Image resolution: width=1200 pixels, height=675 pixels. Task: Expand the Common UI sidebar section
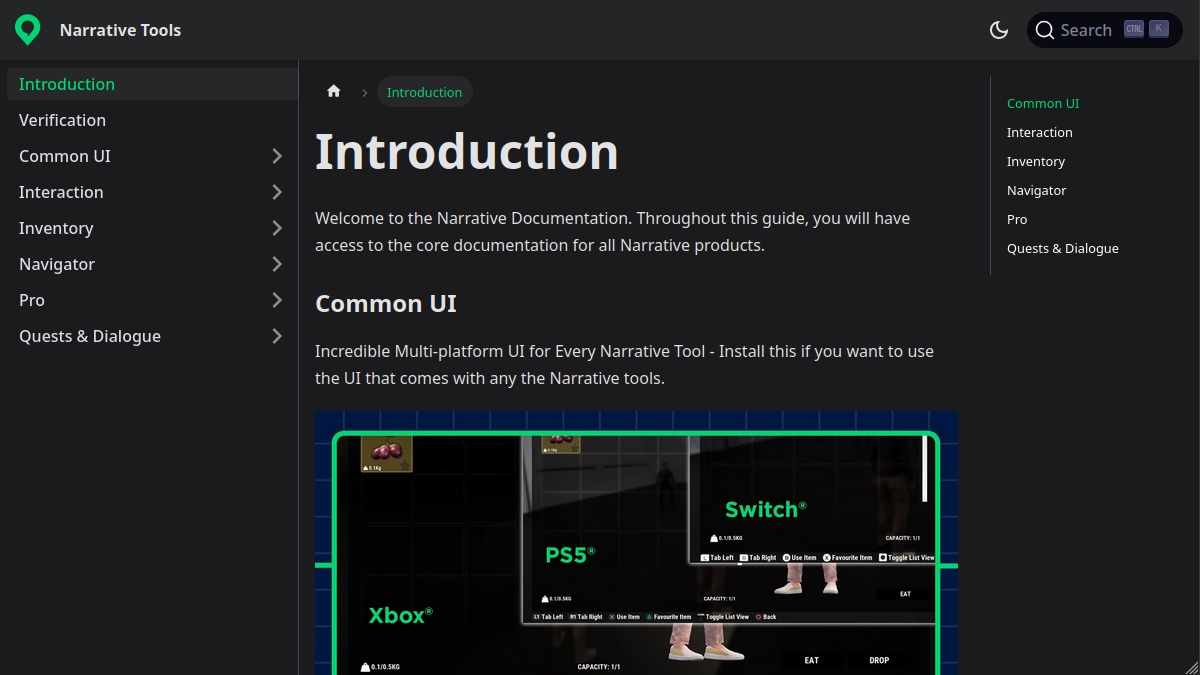[x=277, y=156]
